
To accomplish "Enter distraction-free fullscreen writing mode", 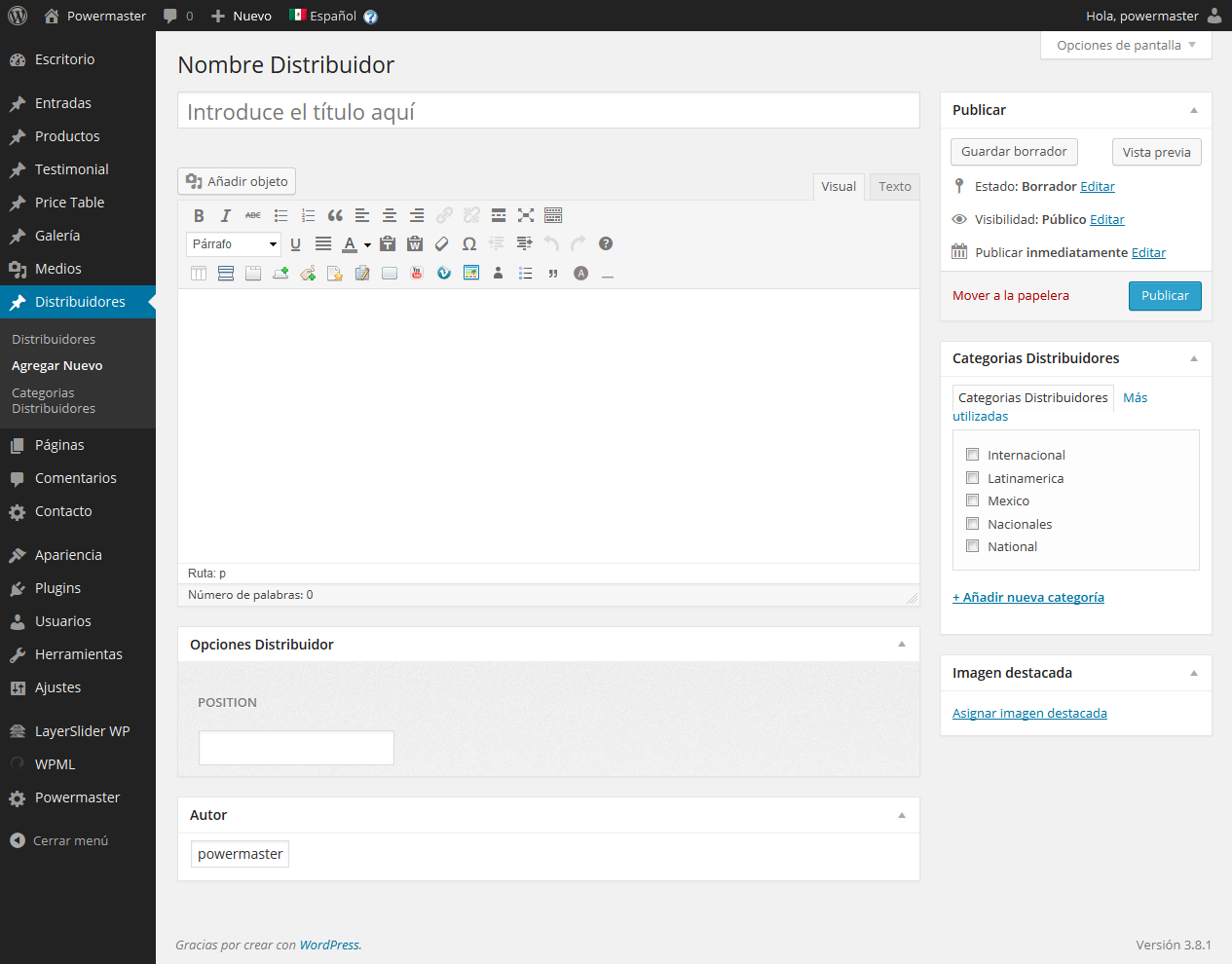I will 526,216.
